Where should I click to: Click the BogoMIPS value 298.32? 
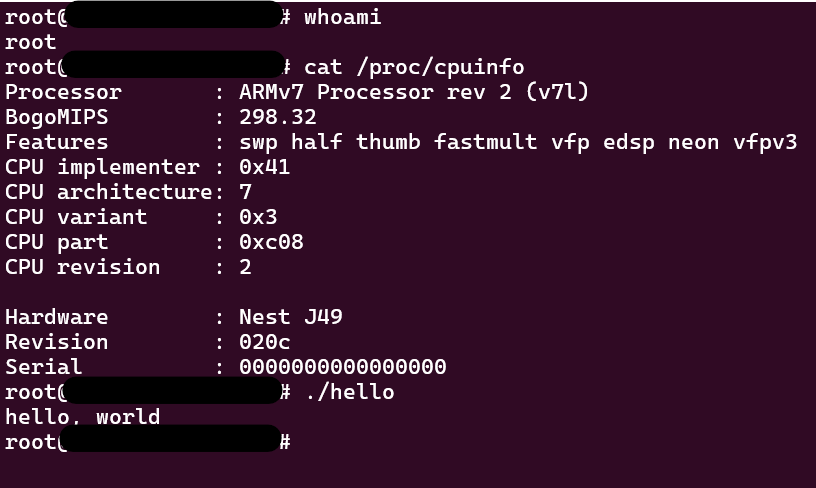pos(278,117)
